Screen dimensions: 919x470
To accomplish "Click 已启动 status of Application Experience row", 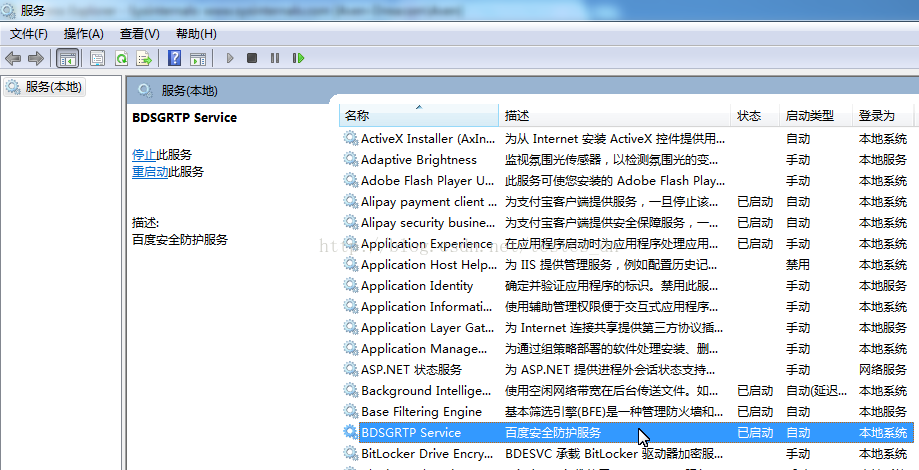I will [755, 244].
